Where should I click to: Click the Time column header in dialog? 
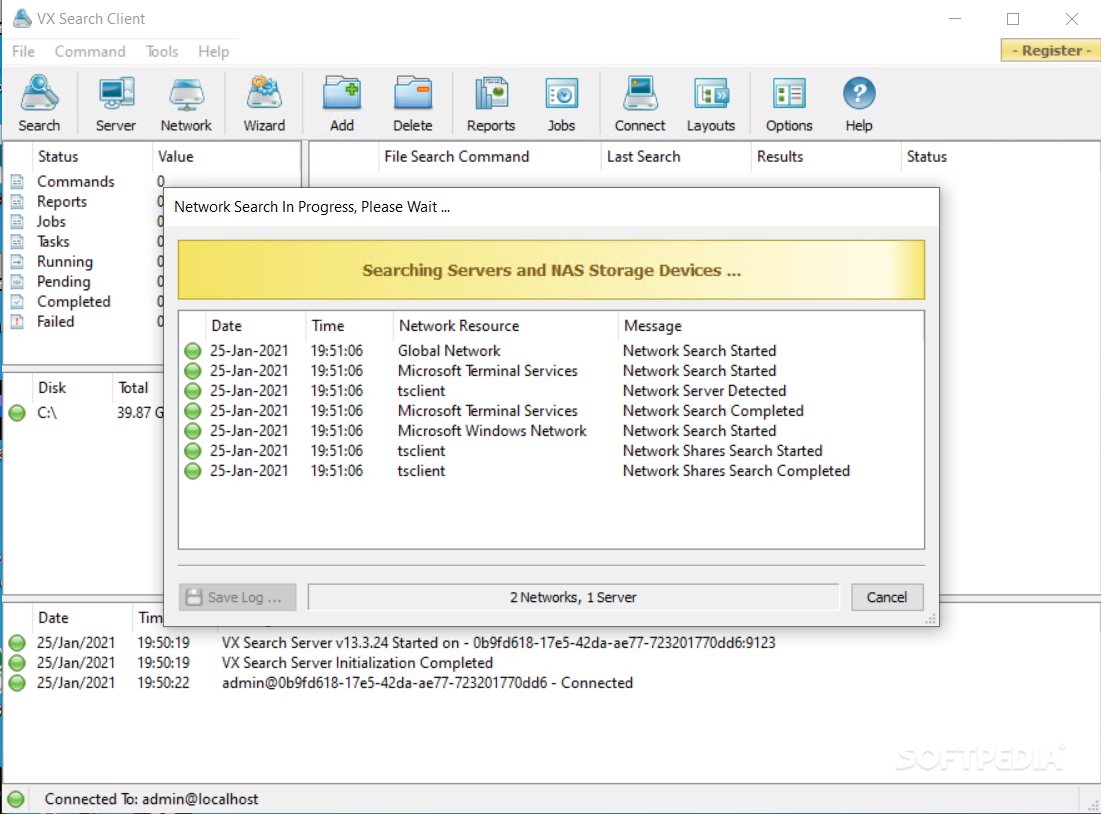[328, 326]
